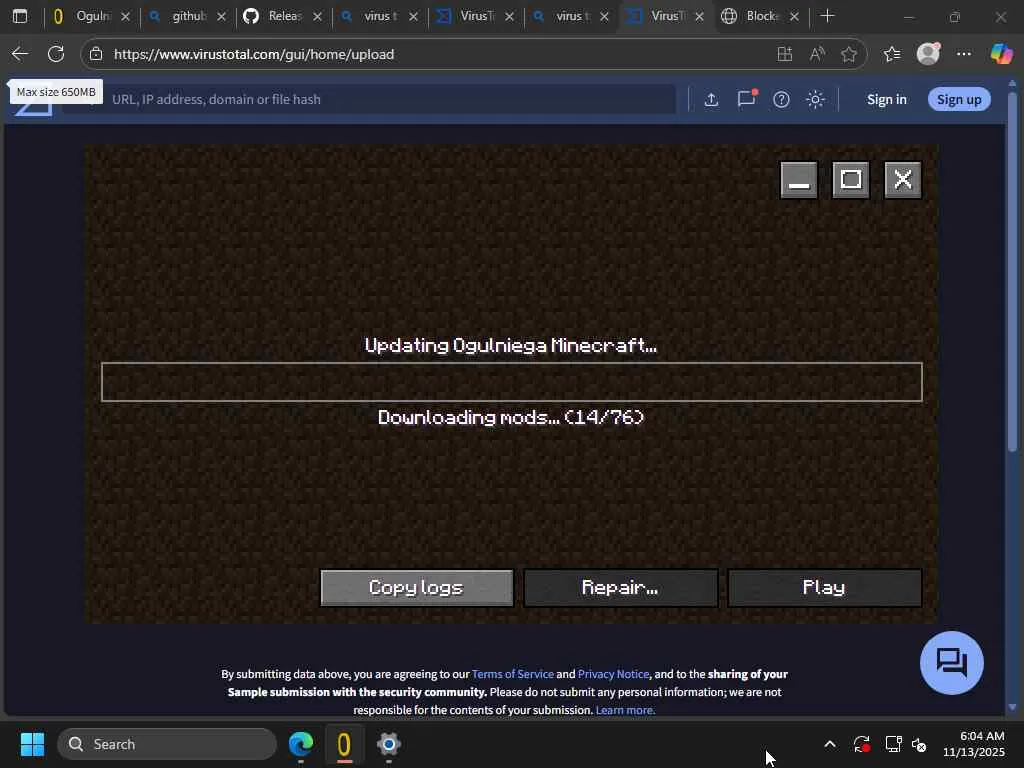Open the Windows Start menu
The image size is (1024, 768).
tap(32, 744)
